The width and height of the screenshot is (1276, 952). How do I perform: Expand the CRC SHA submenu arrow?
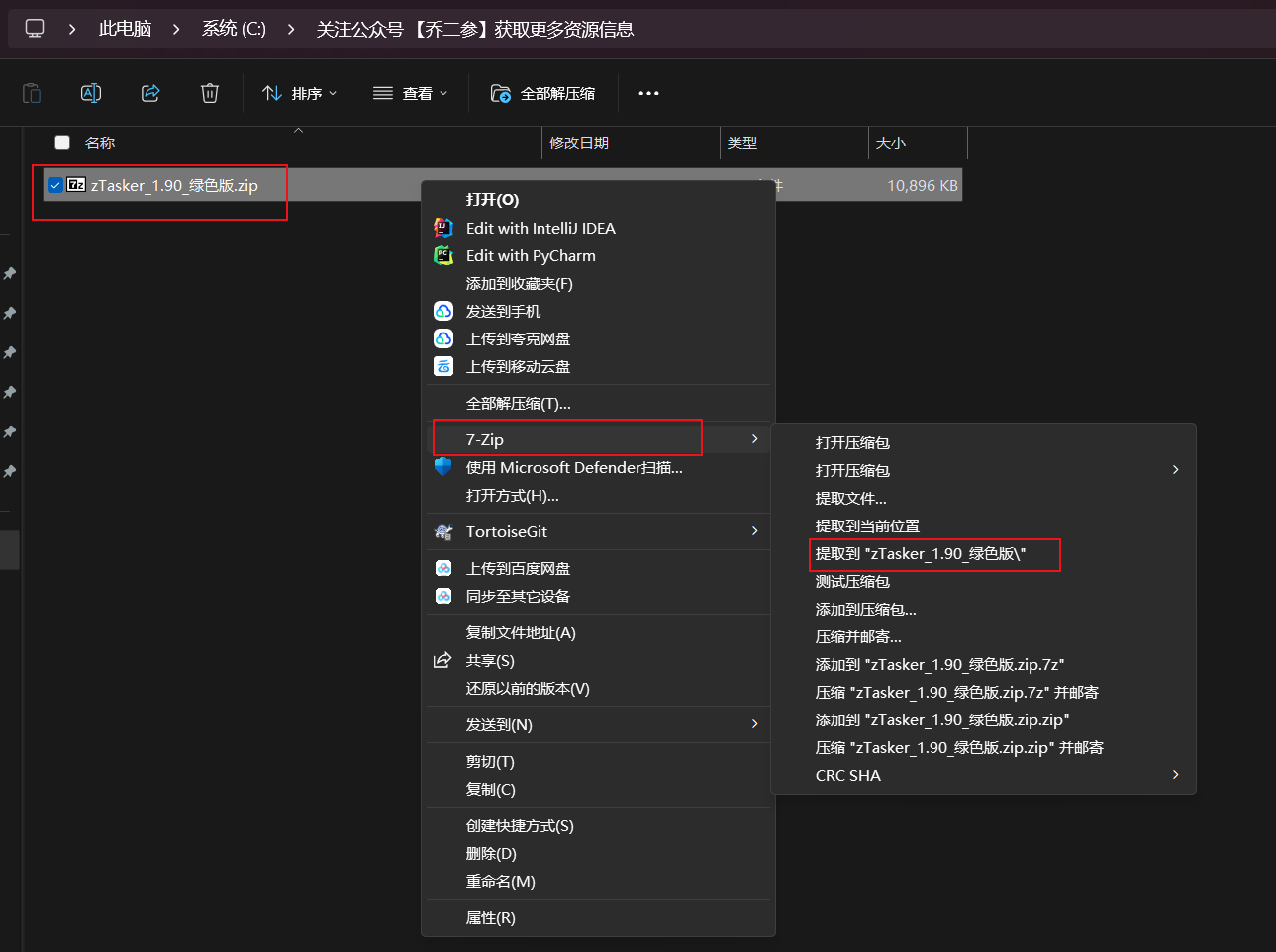pos(1175,775)
